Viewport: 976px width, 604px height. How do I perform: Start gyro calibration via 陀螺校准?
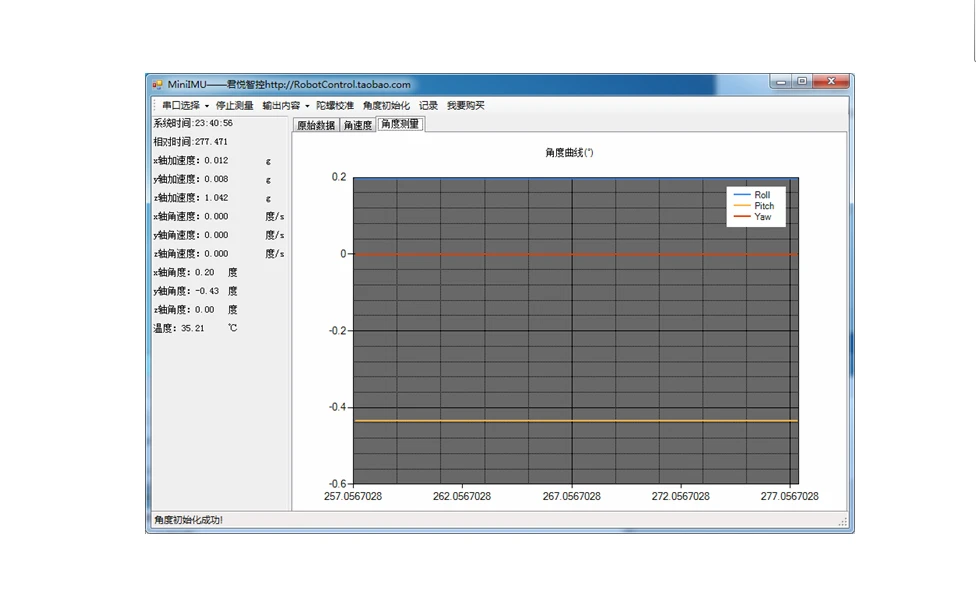point(335,105)
